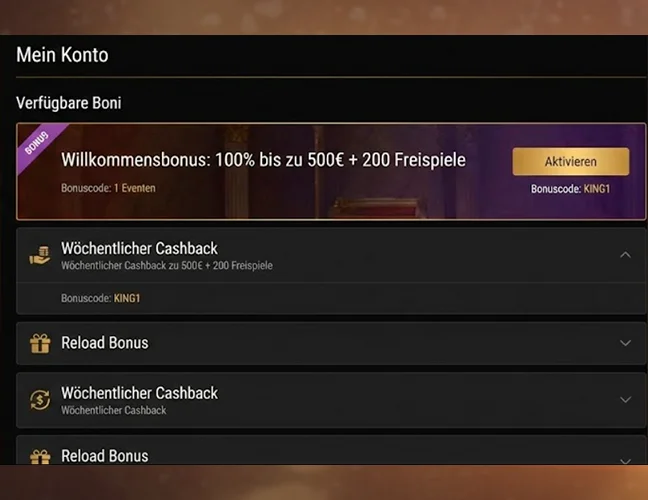Viewport: 648px width, 500px height.
Task: Click the circular dollar icon of collapsed Wöchentlicher Cashback
Action: coord(40,400)
